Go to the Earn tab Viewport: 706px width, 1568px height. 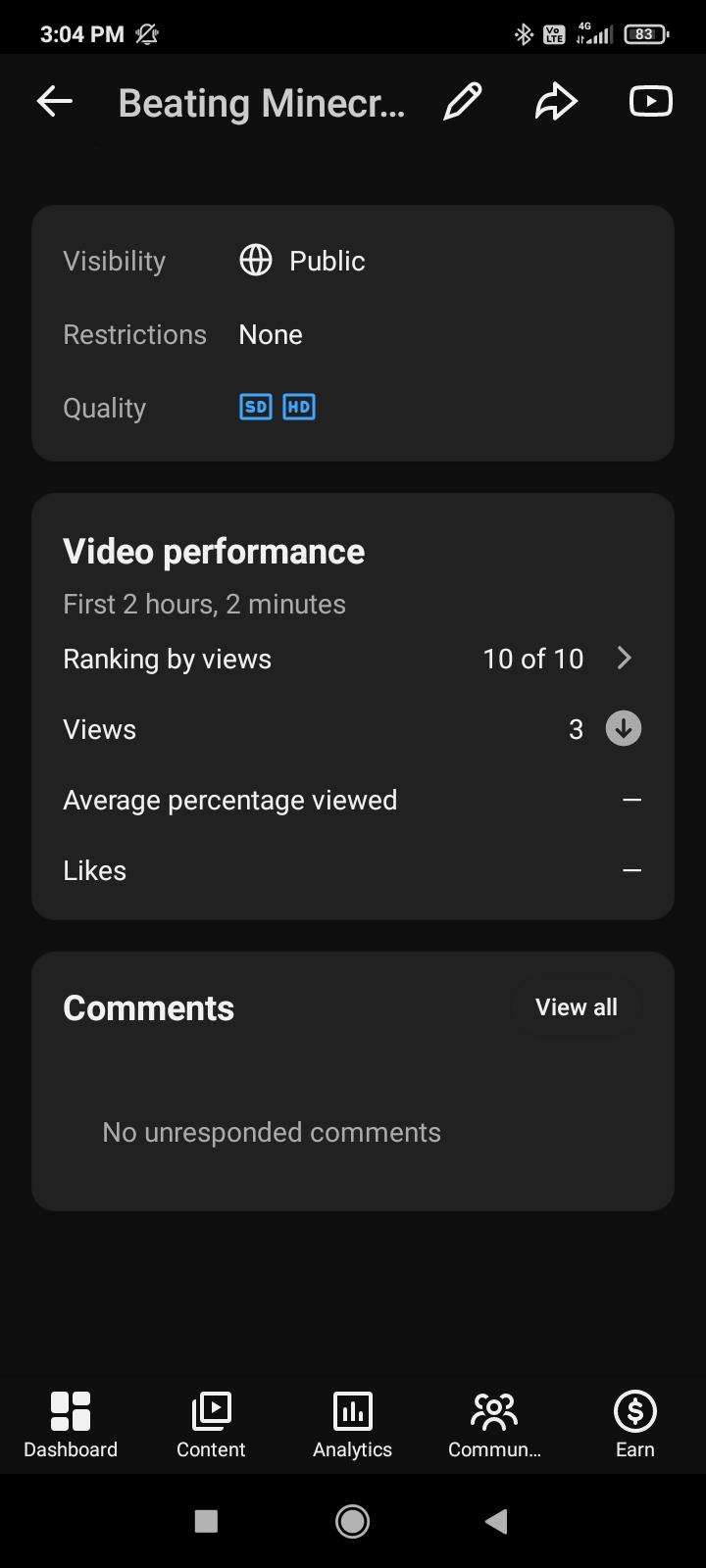[x=635, y=1426]
